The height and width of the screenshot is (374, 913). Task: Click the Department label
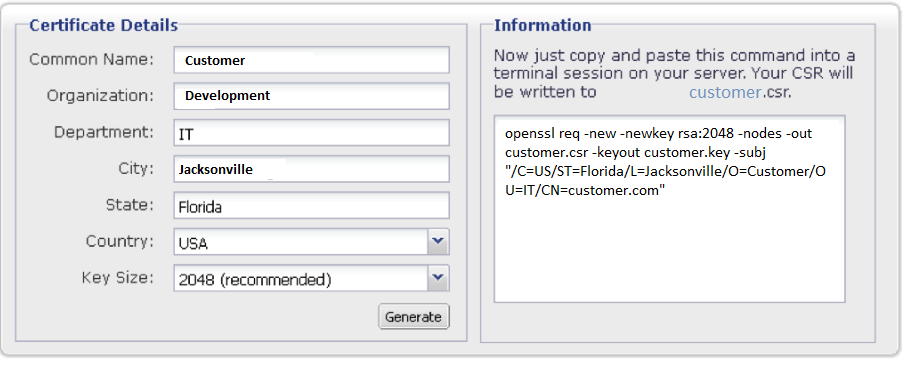[x=104, y=132]
